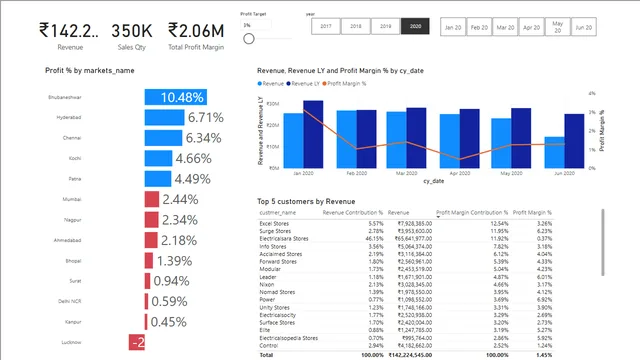Select the 2018 year slicer button

pos(356,26)
